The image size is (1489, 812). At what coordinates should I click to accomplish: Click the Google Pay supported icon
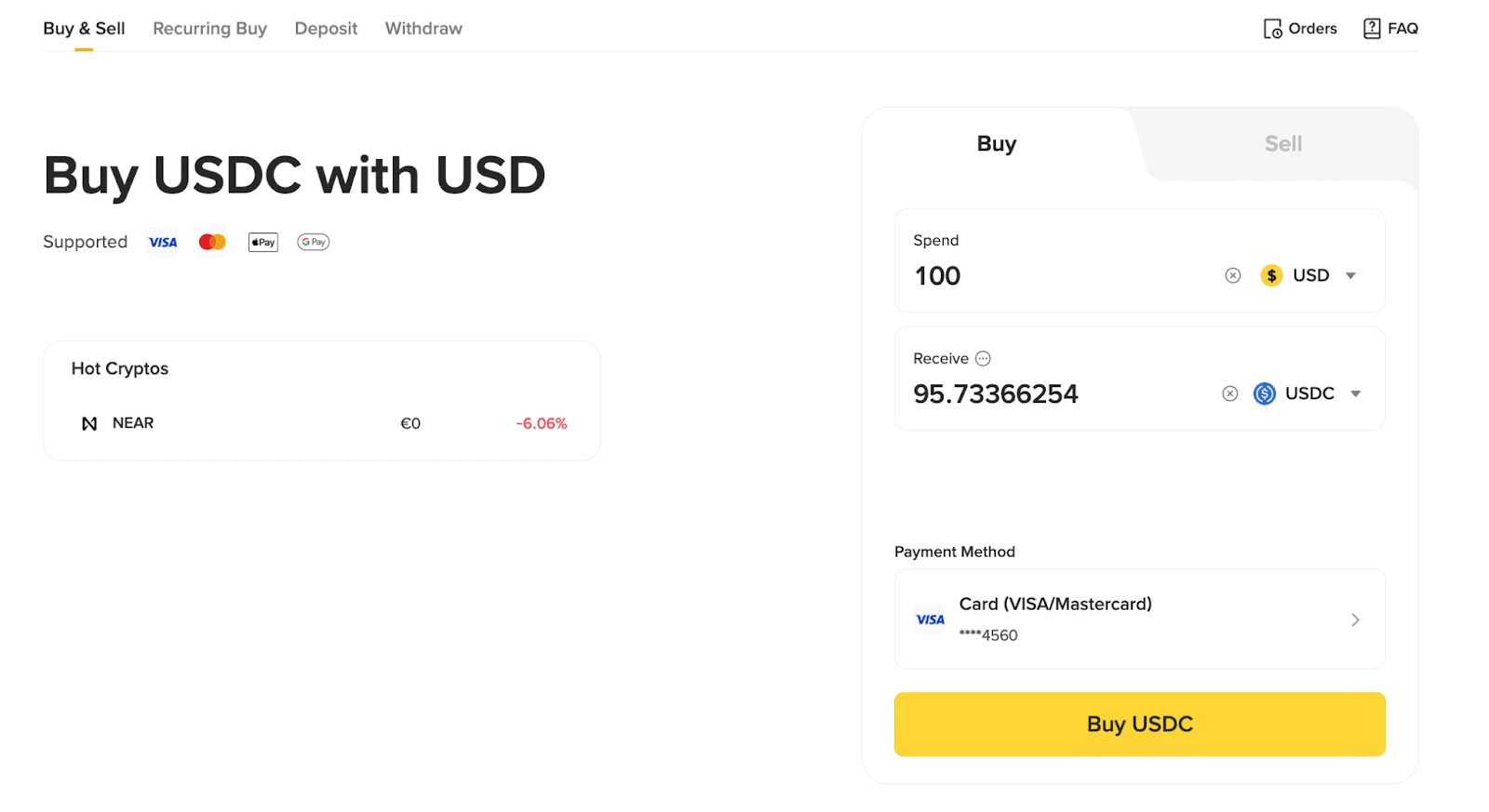pos(314,242)
